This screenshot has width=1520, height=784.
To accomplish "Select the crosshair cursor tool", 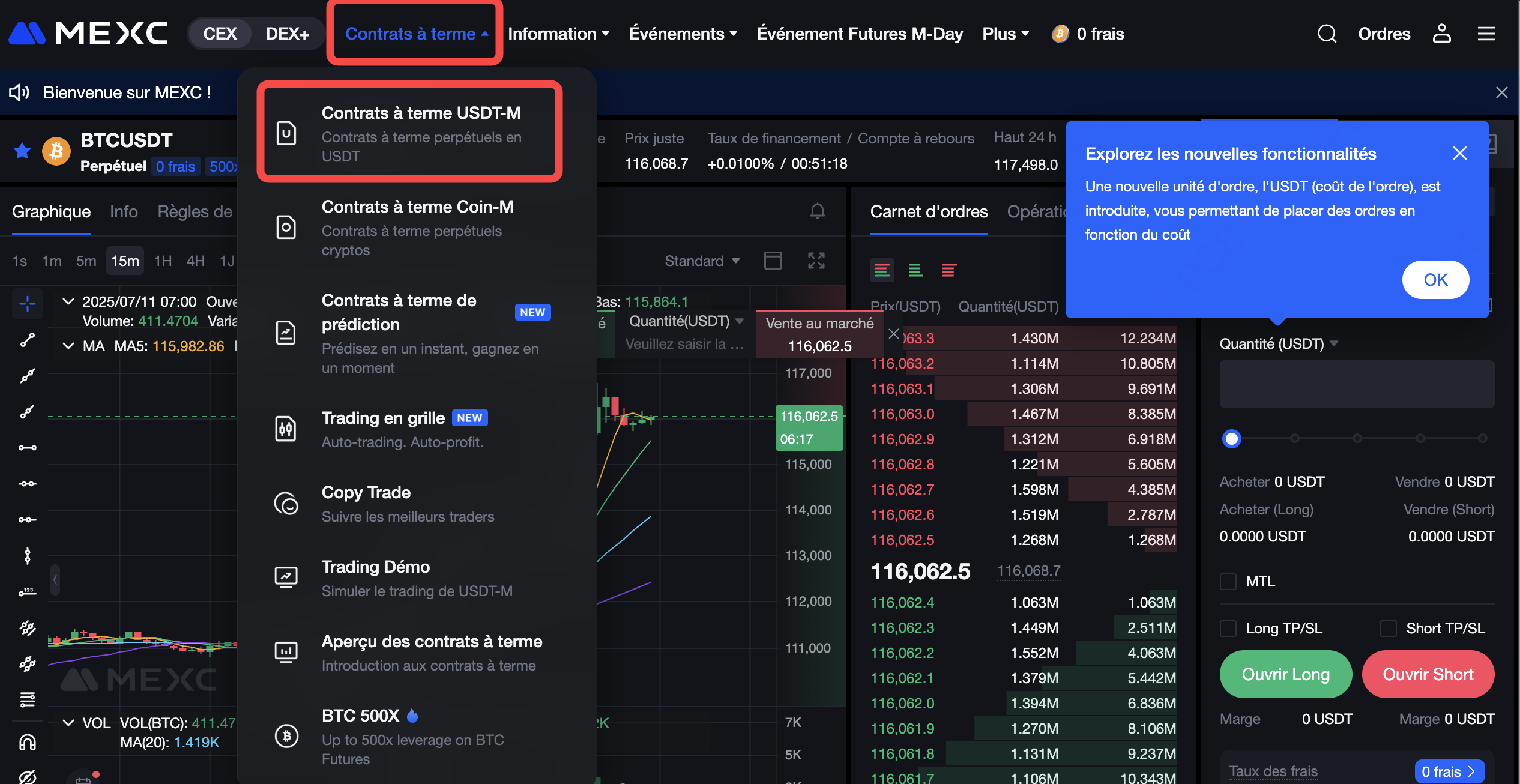I will click(27, 304).
